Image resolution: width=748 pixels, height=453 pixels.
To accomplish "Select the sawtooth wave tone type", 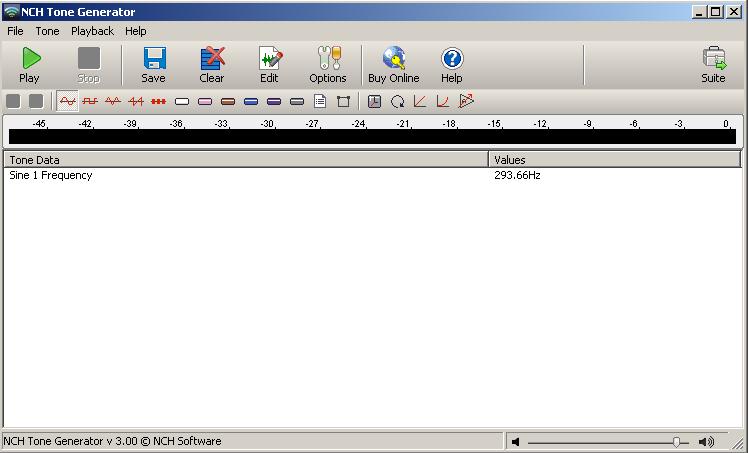I will pyautogui.click(x=136, y=101).
